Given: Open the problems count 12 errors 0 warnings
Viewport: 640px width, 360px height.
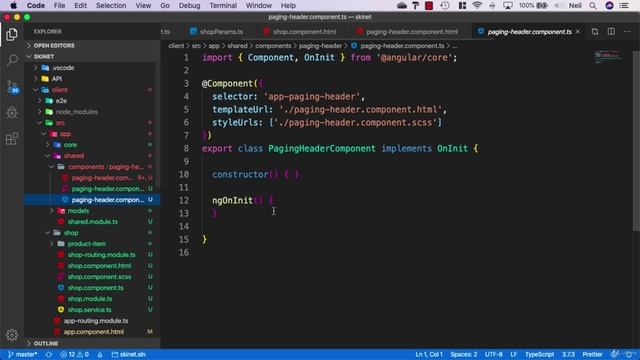Looking at the screenshot, I should [x=74, y=354].
